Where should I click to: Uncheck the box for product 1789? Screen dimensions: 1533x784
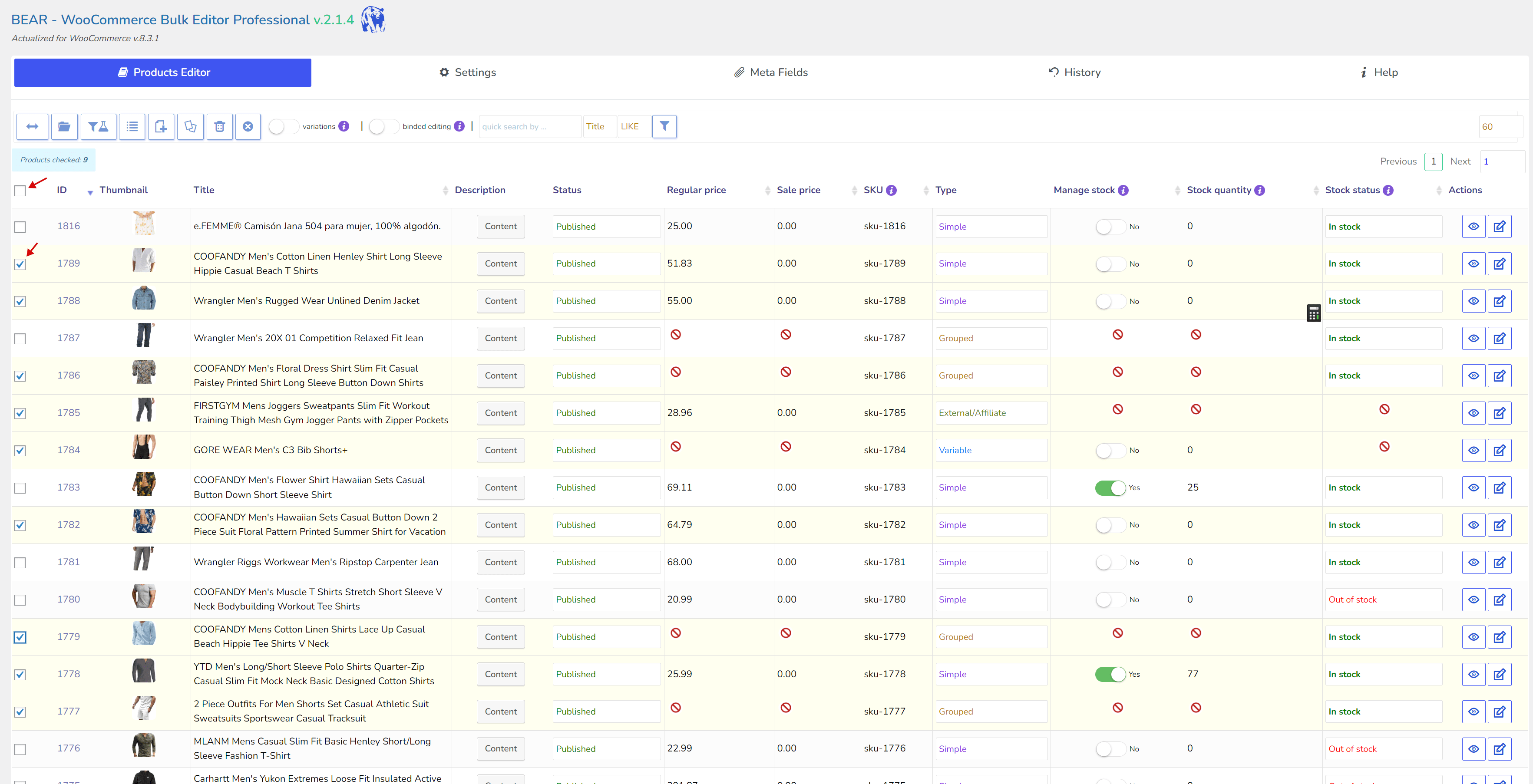pos(20,264)
